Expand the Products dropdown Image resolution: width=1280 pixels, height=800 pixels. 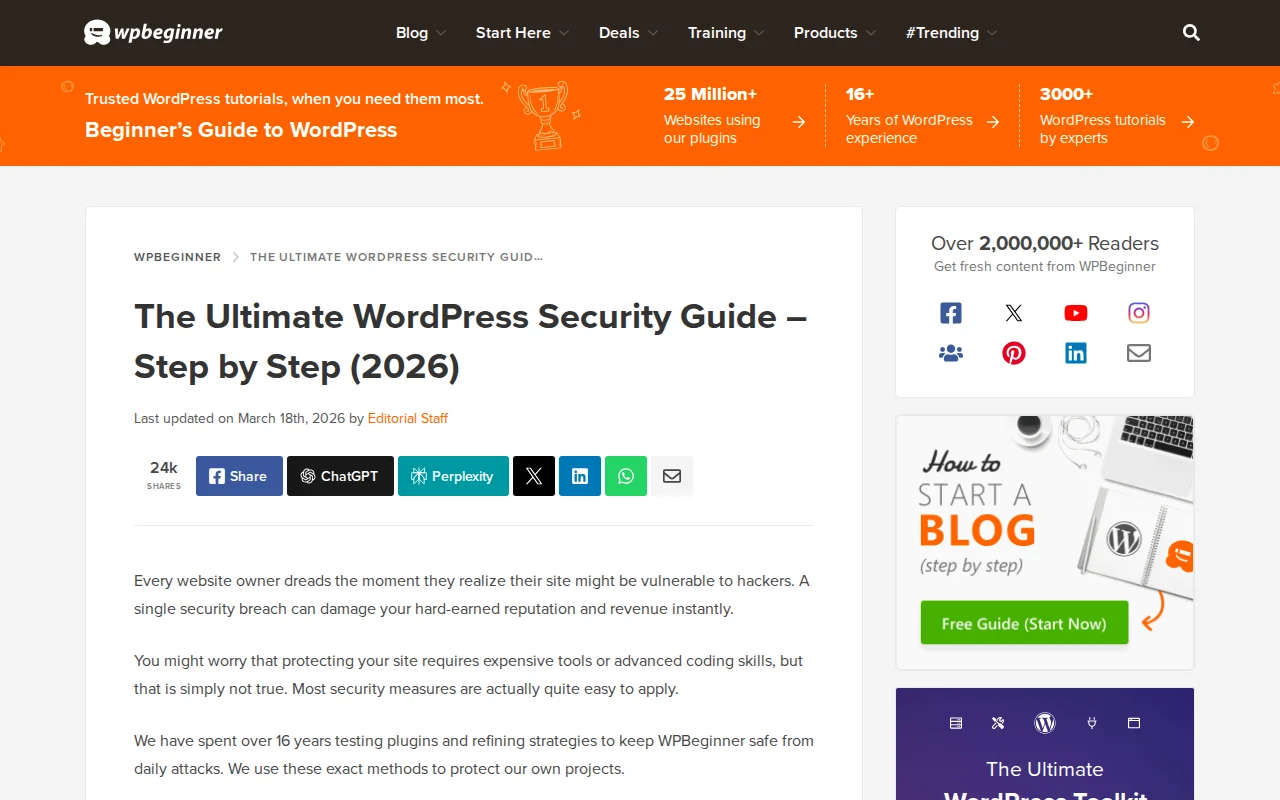(833, 32)
